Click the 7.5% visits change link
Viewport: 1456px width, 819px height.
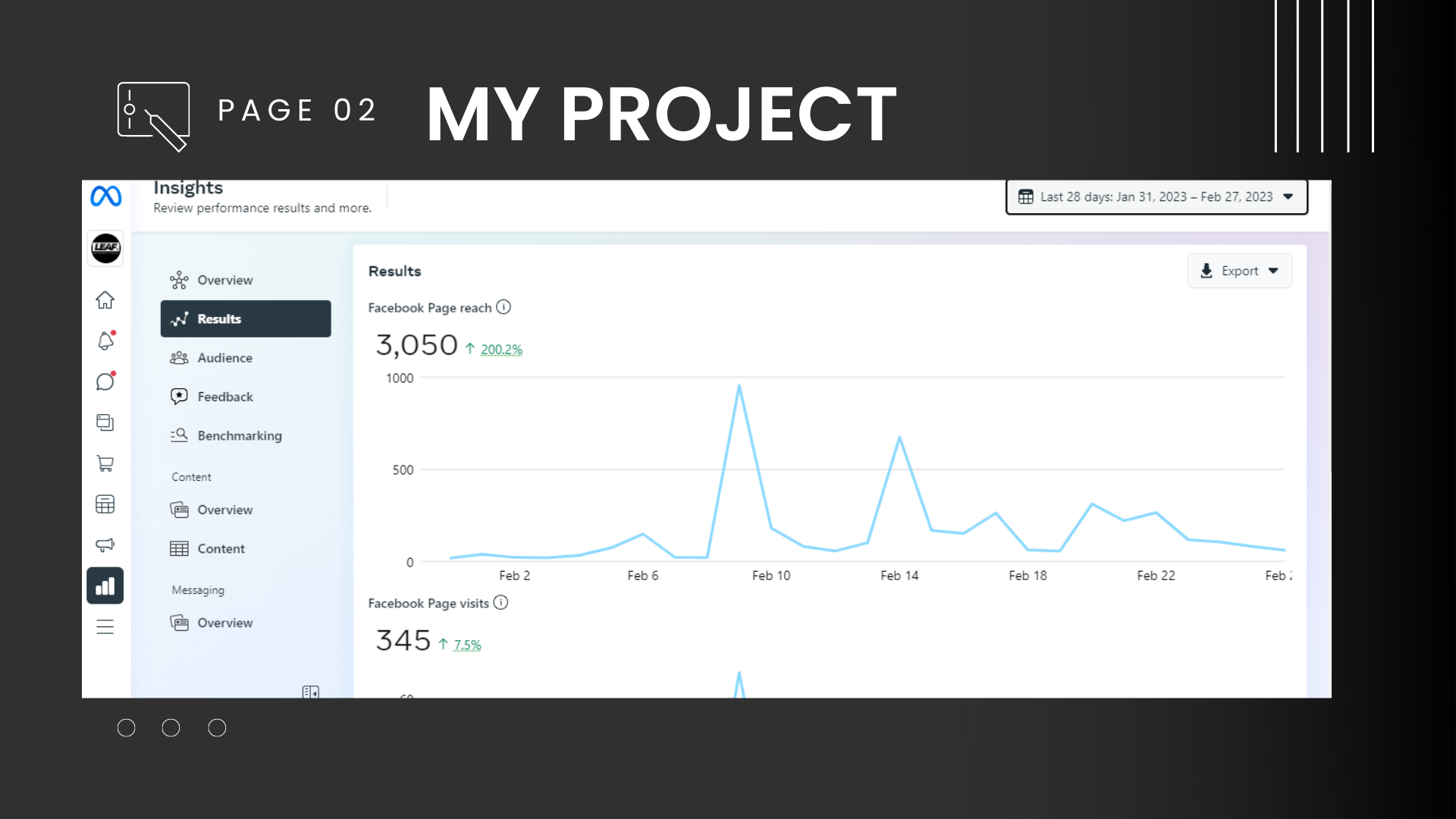point(467,645)
